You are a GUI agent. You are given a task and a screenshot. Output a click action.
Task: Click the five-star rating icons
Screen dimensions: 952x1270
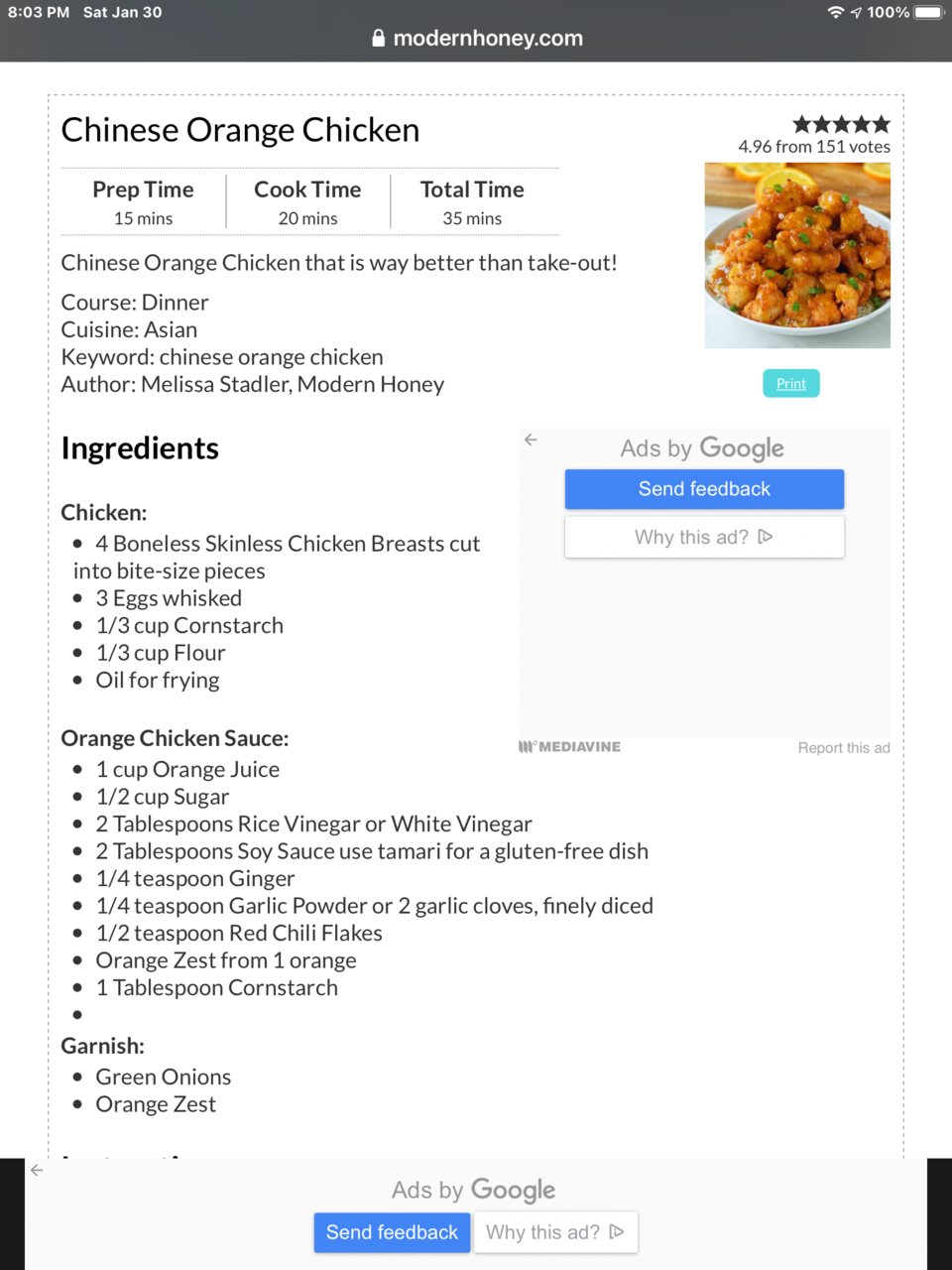click(x=841, y=124)
